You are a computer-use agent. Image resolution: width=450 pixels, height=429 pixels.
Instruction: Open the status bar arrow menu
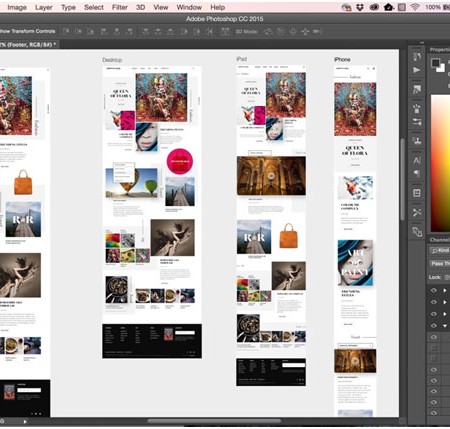pyautogui.click(x=25, y=422)
